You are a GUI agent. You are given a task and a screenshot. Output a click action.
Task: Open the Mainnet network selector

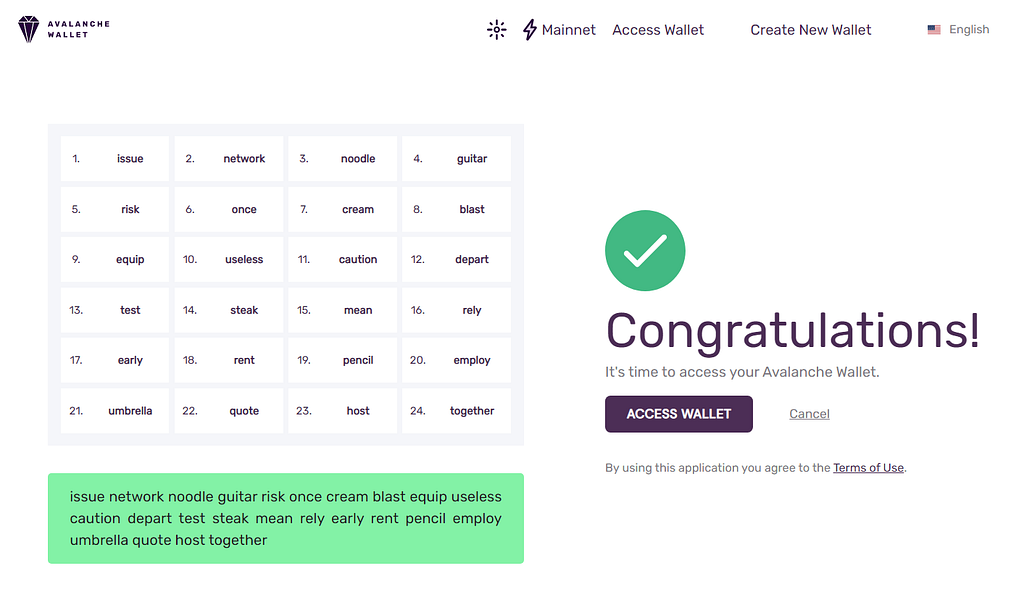(559, 29)
